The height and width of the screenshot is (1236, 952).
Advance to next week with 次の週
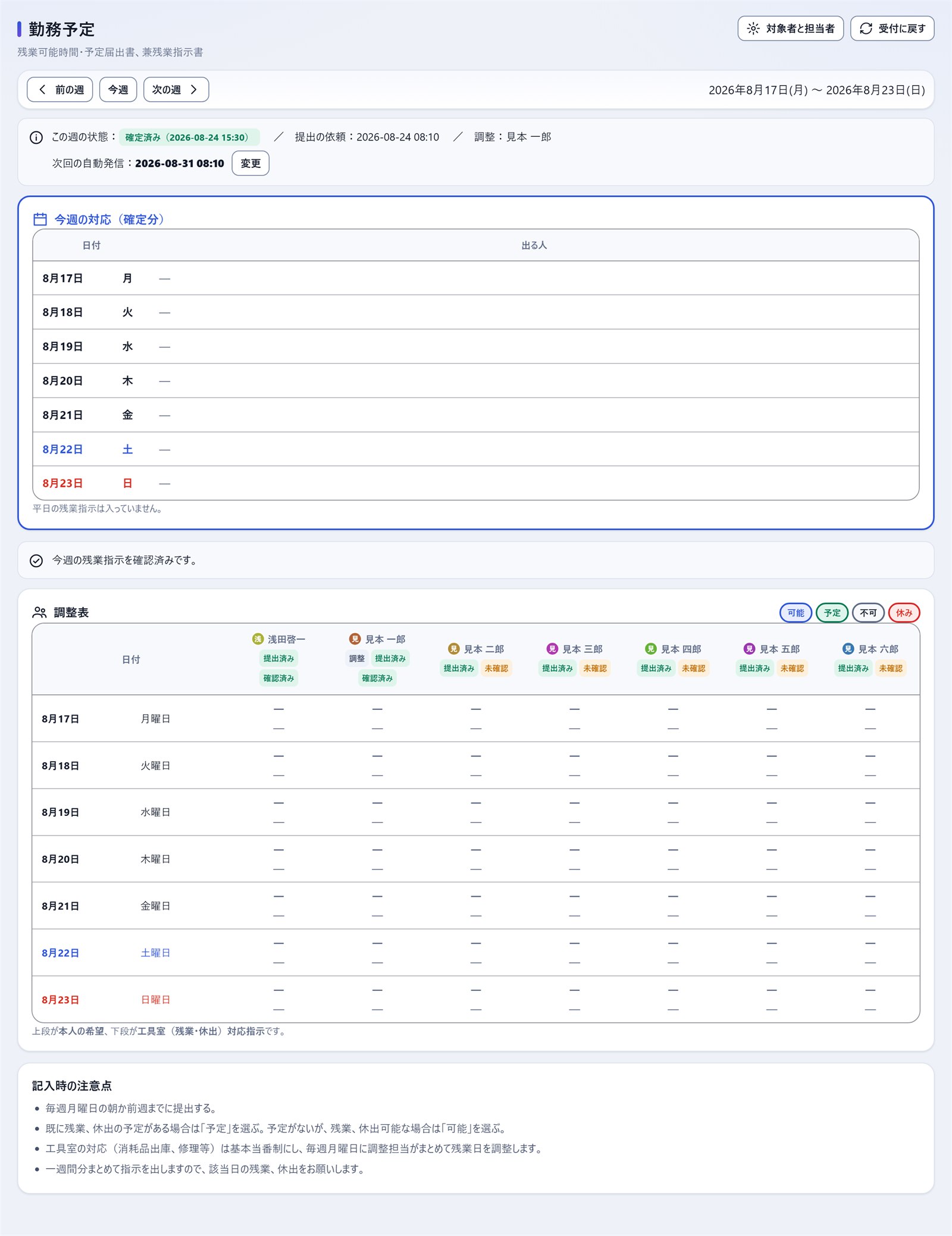tap(176, 90)
